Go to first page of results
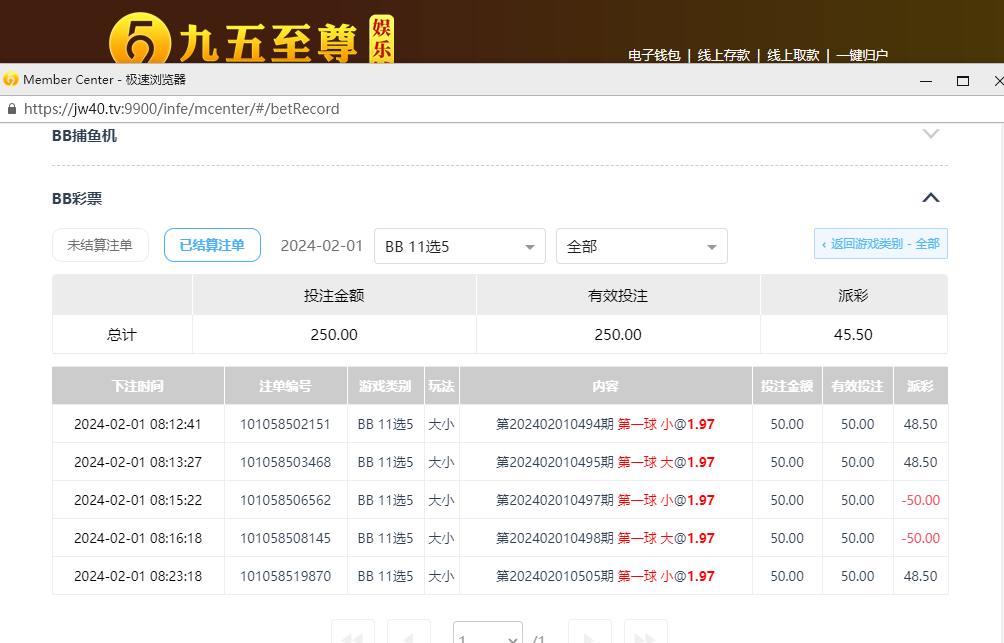Image resolution: width=1004 pixels, height=643 pixels. pos(352,636)
